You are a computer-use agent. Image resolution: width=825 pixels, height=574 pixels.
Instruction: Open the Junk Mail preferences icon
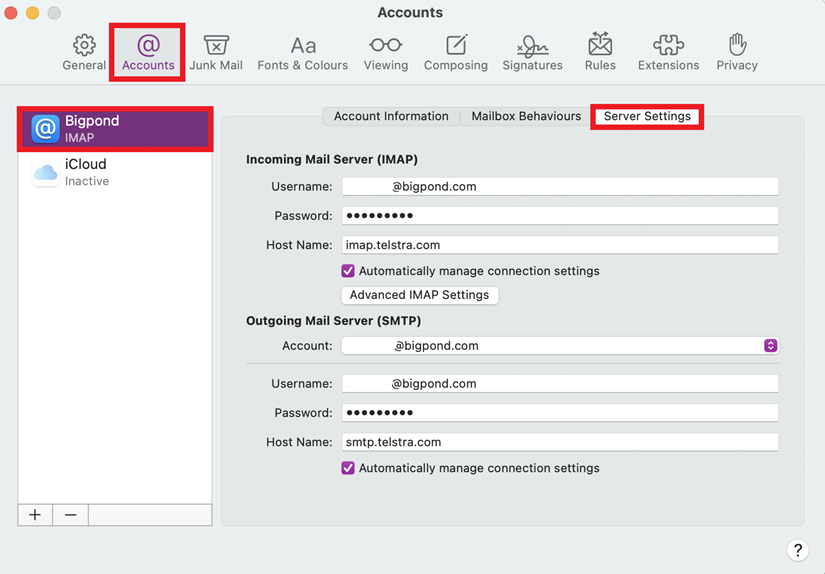click(x=216, y=52)
